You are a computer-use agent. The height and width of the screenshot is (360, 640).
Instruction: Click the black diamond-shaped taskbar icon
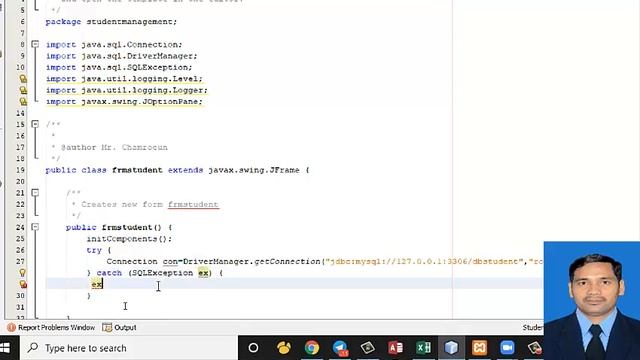point(367,348)
